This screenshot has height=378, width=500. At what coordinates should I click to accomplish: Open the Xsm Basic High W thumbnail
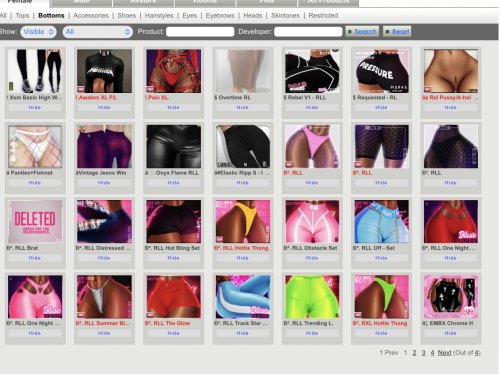coord(35,71)
